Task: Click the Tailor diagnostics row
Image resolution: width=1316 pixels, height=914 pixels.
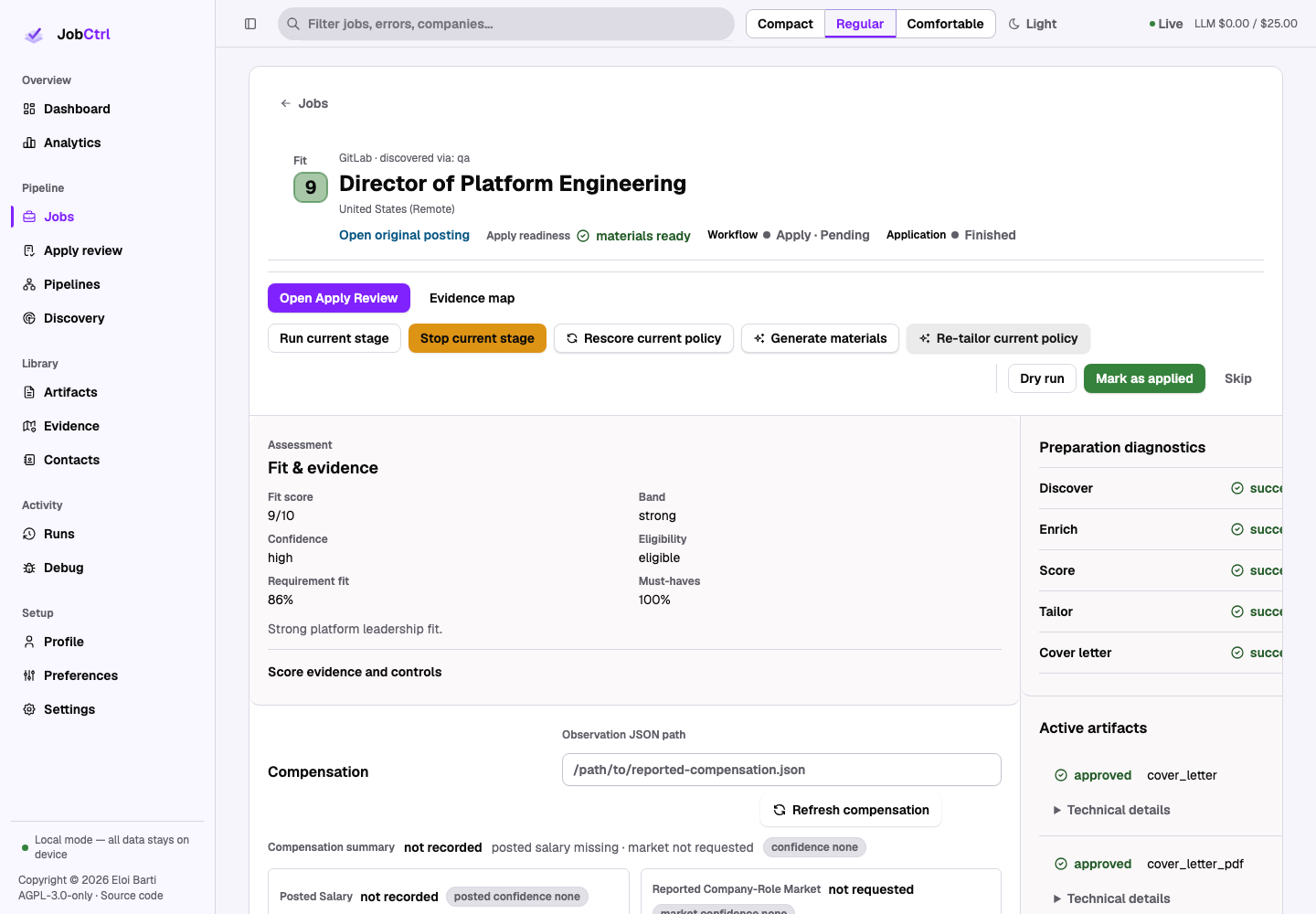Action: [x=1161, y=611]
